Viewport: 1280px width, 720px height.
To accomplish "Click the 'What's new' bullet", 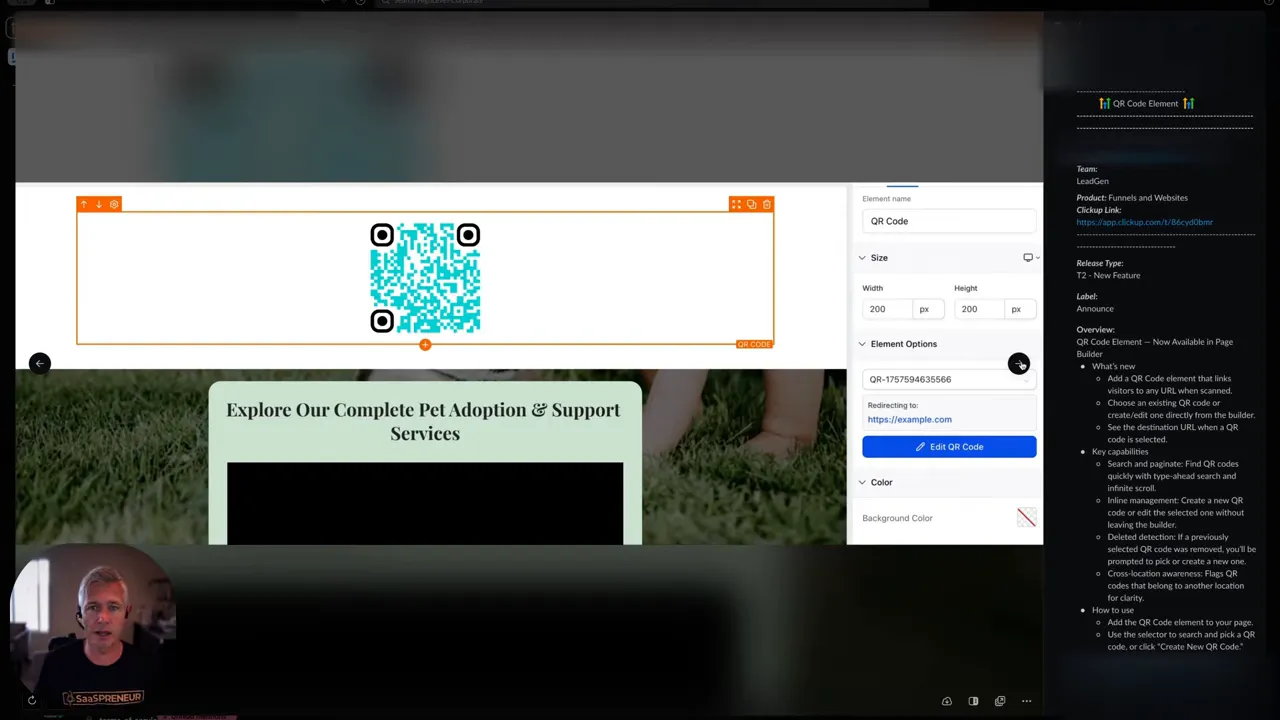I will click(x=1113, y=366).
